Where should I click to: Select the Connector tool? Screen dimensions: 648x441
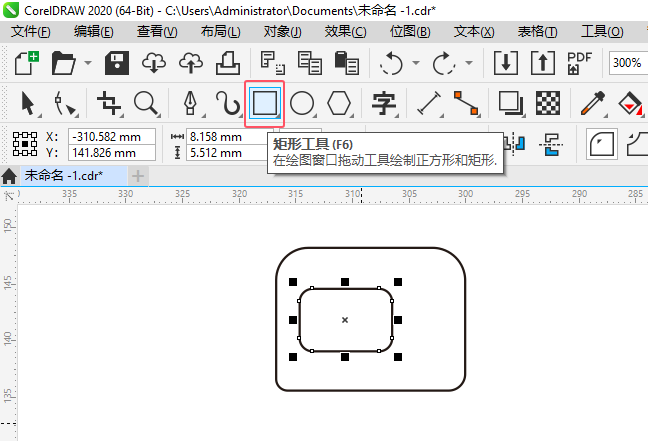(x=466, y=103)
